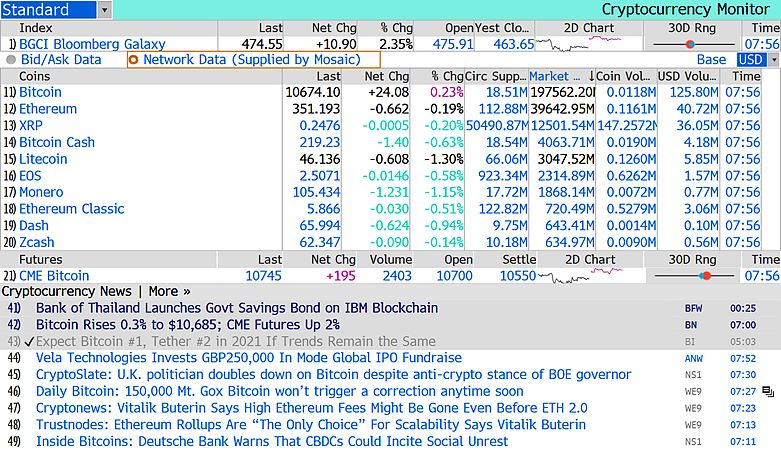781x453 pixels.
Task: Click Bitcoin market cap 197562.20
Action: [562, 92]
